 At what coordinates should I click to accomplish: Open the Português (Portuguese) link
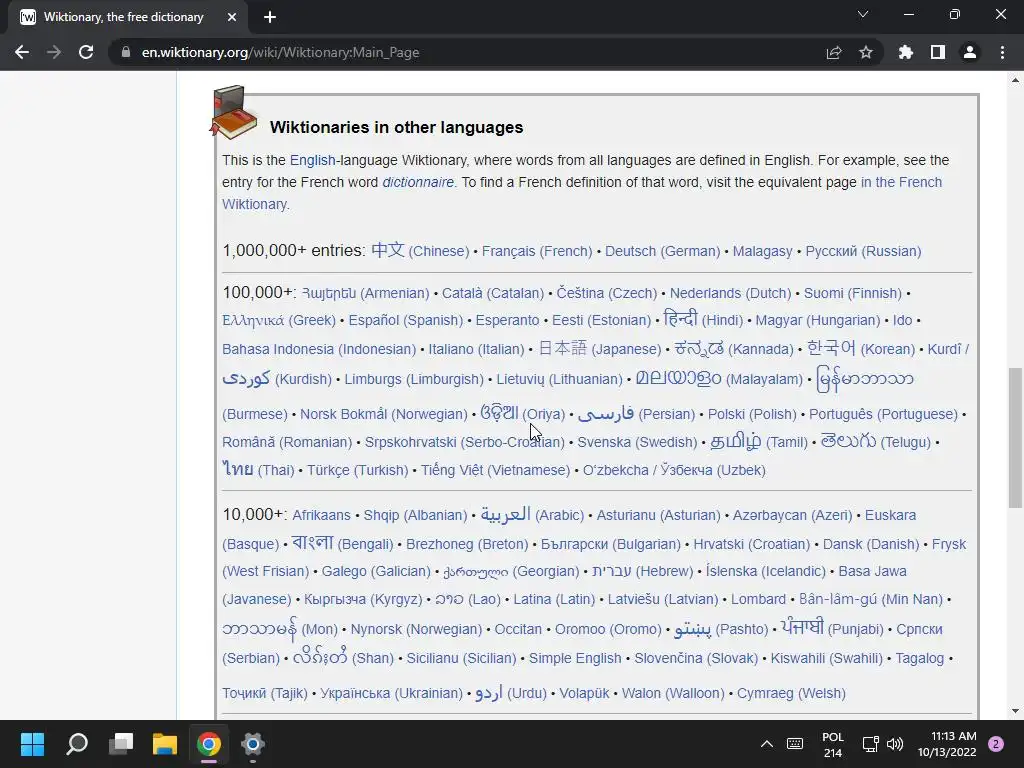point(884,415)
